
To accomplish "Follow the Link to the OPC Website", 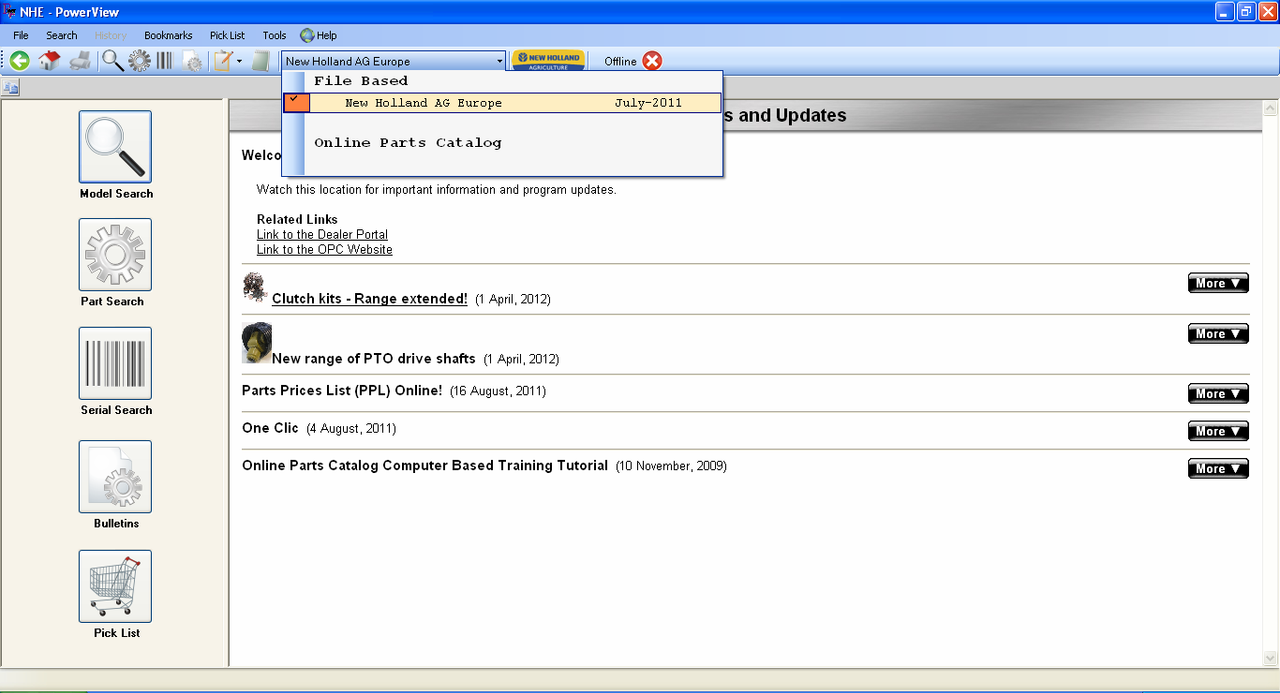I will [324, 249].
